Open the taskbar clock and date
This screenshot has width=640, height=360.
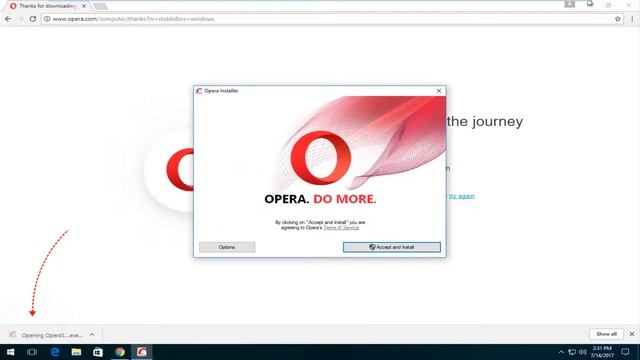click(602, 352)
